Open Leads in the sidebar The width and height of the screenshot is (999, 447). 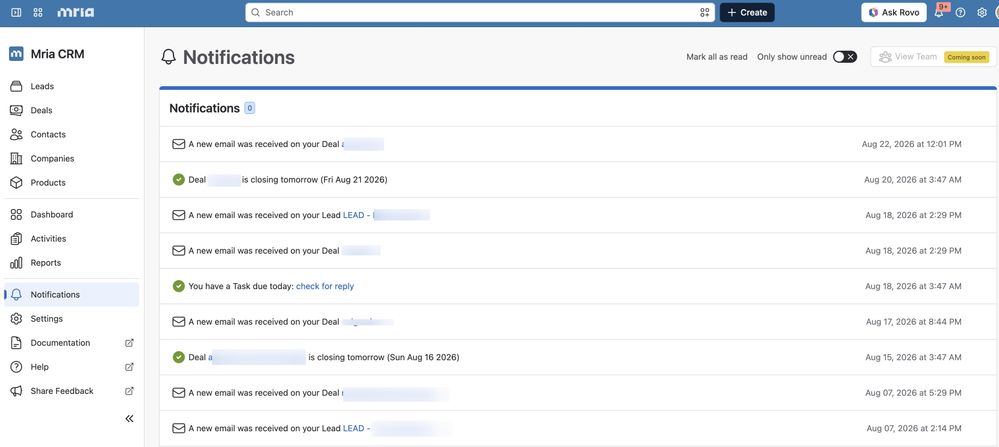pos(71,86)
